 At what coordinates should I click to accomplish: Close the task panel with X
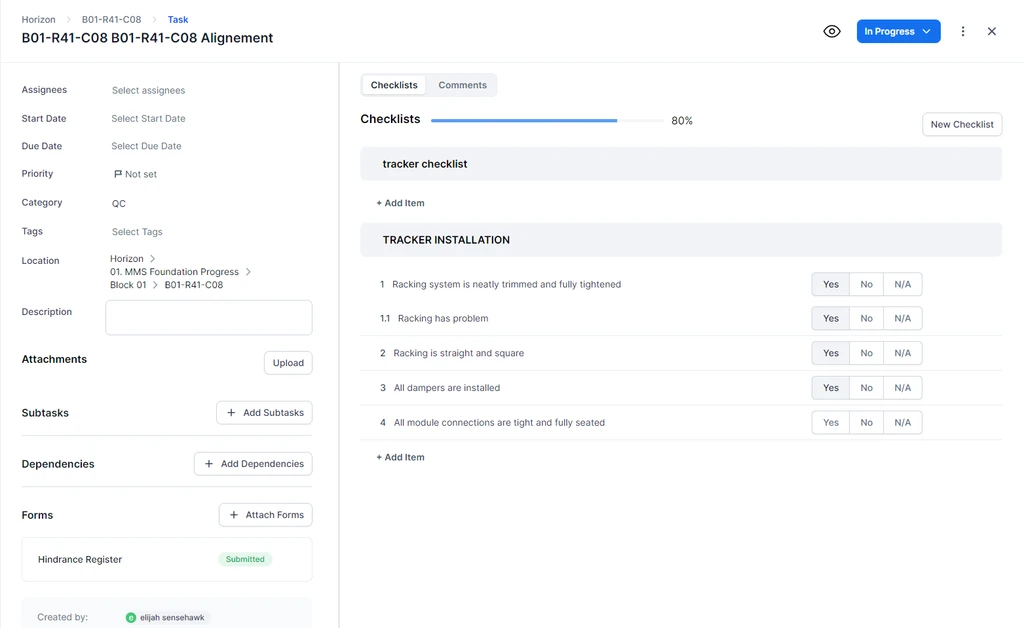[992, 31]
